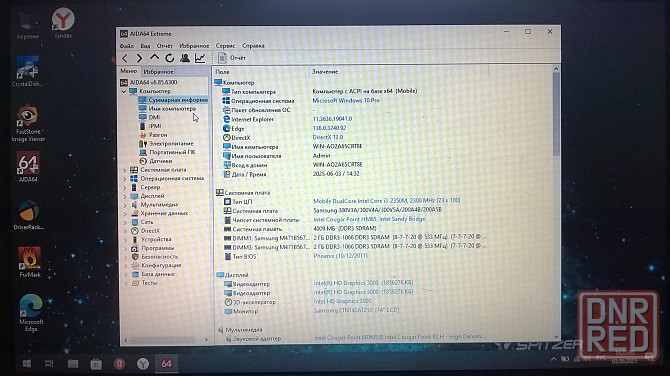The image size is (670, 376).
Task: Expand the Дисплей tree node
Action: pos(125,196)
